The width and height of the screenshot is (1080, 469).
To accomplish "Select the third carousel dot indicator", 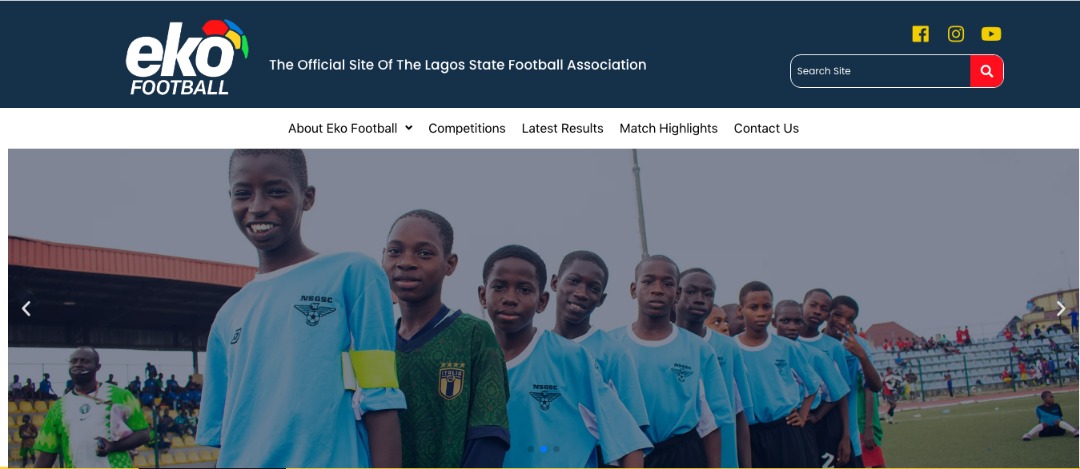I will [557, 449].
